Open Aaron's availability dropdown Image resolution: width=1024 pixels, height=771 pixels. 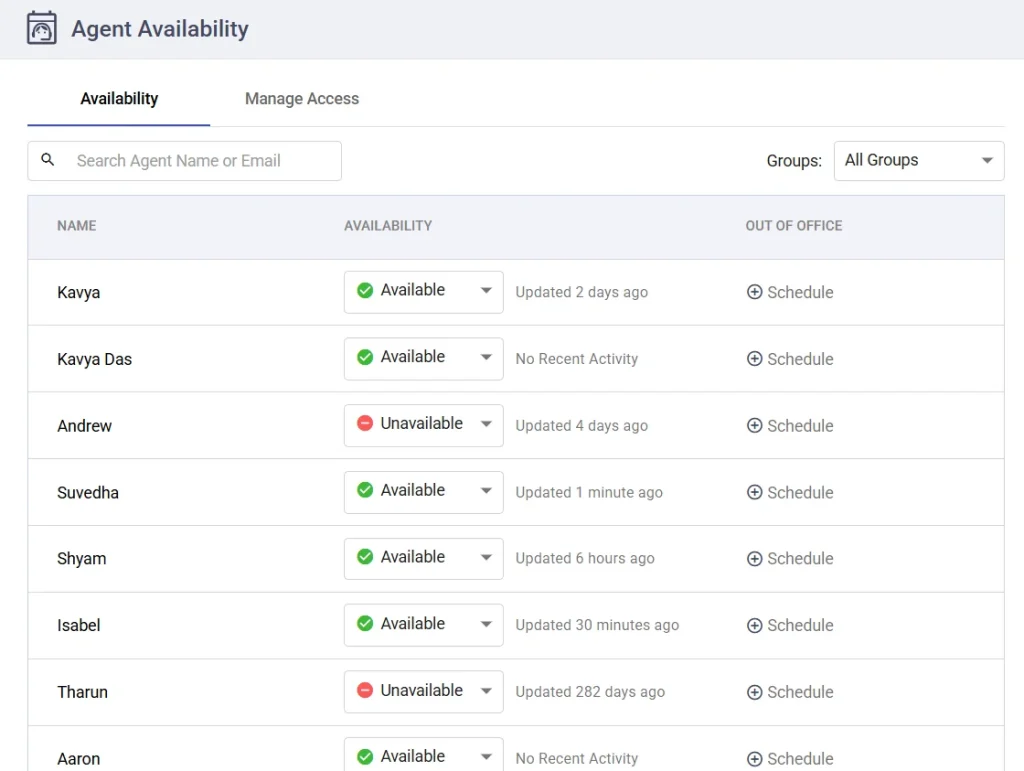click(x=424, y=756)
